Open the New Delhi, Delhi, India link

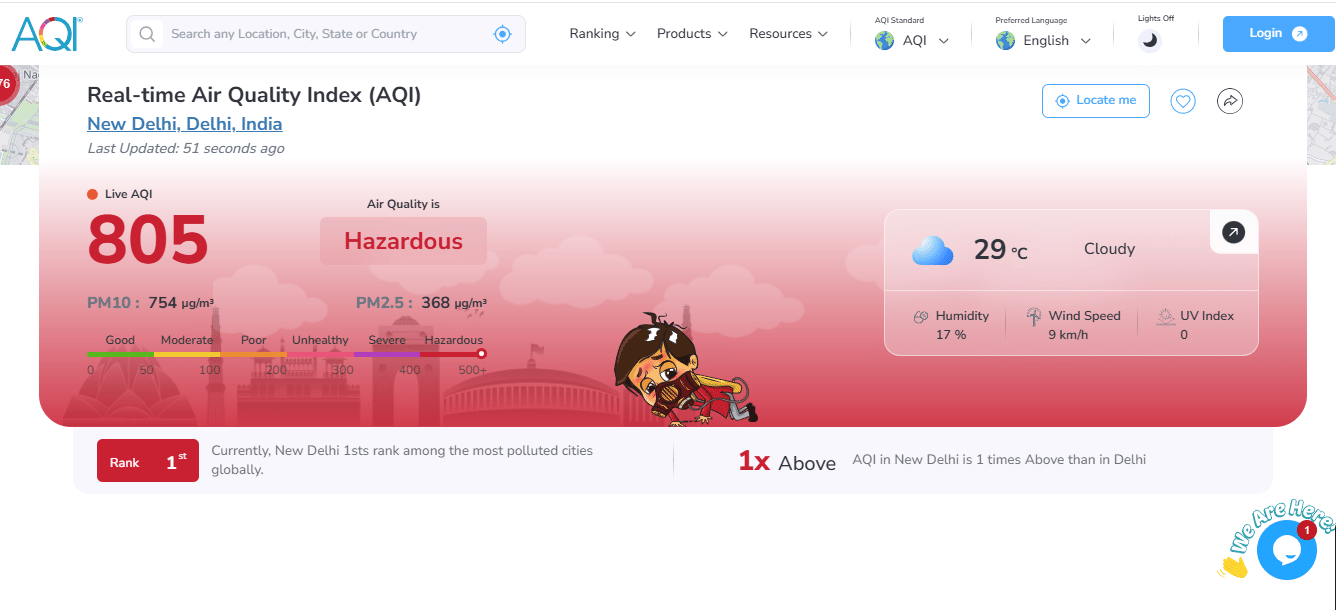[x=185, y=124]
